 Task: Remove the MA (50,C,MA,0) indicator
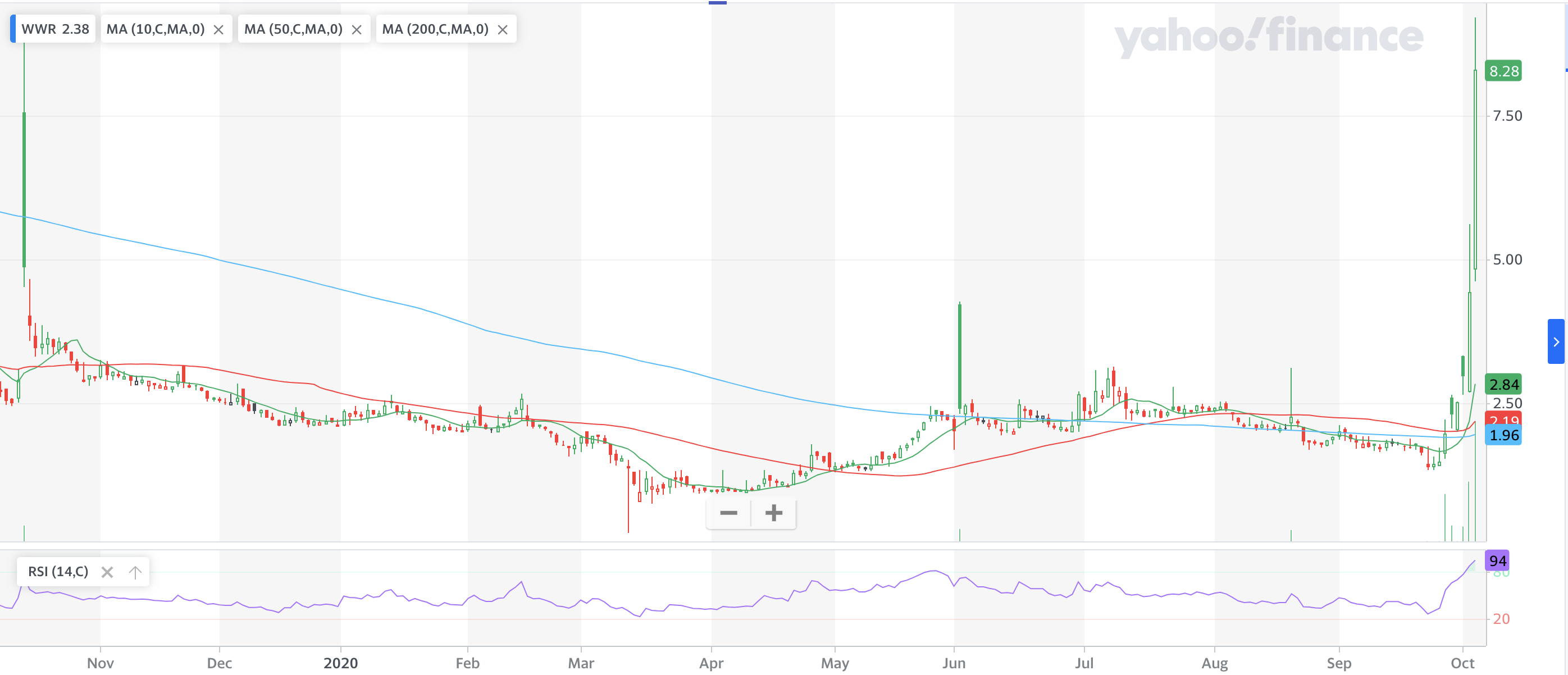(357, 29)
